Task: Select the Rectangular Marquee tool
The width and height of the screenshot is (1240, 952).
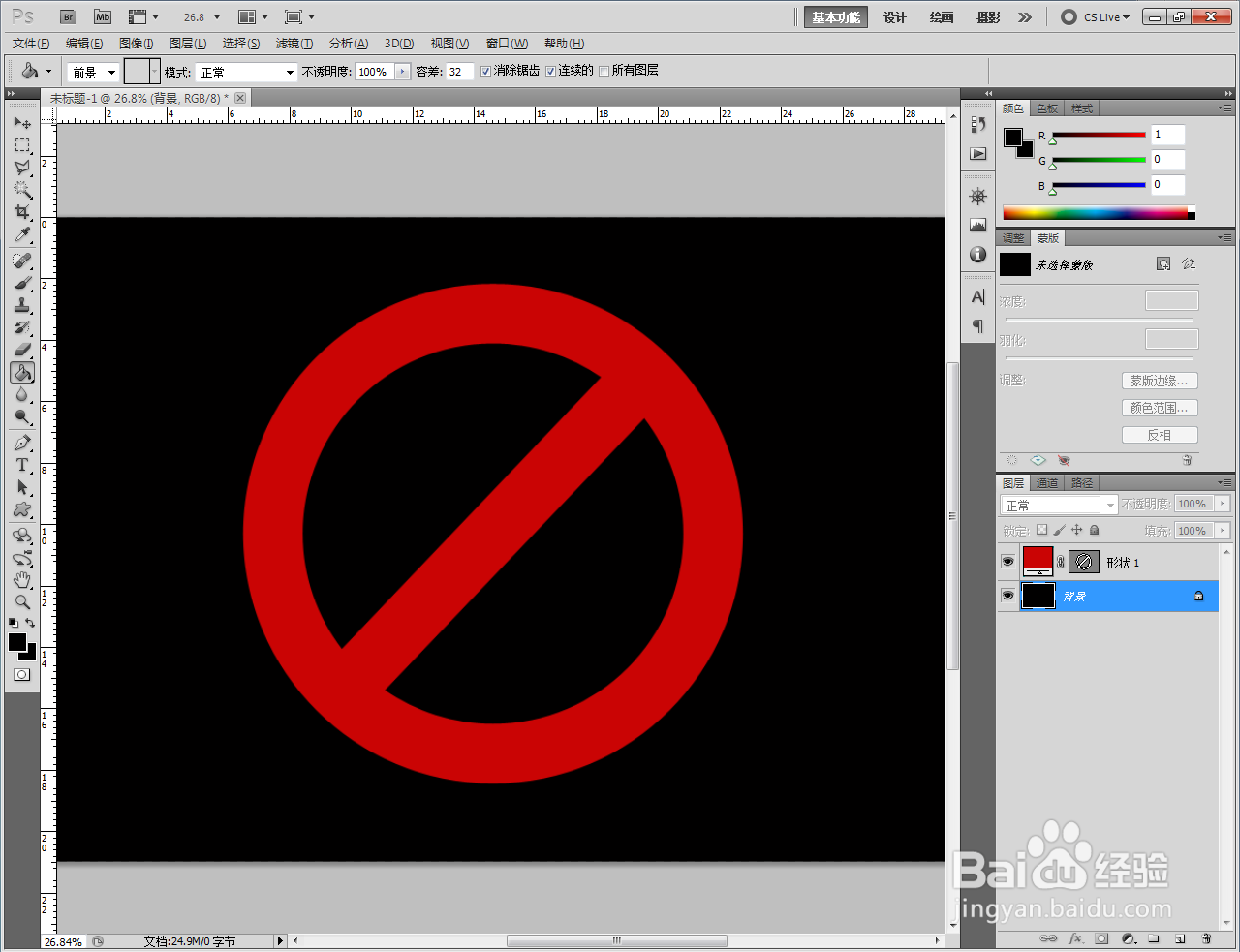Action: pos(22,145)
